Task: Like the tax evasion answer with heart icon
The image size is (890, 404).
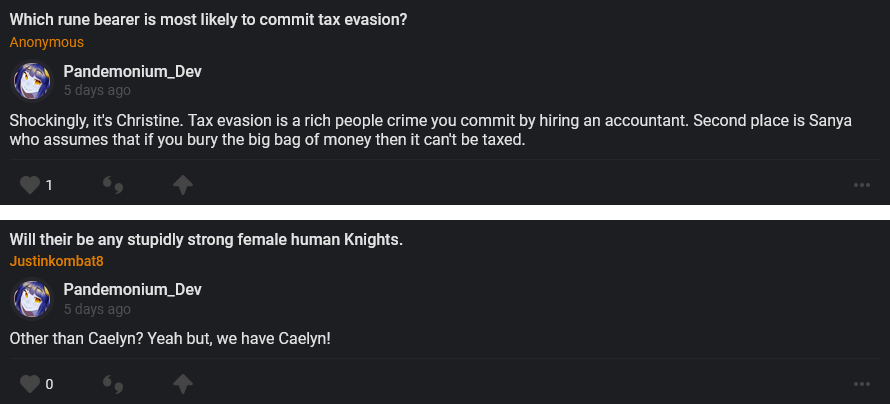Action: pyautogui.click(x=30, y=185)
